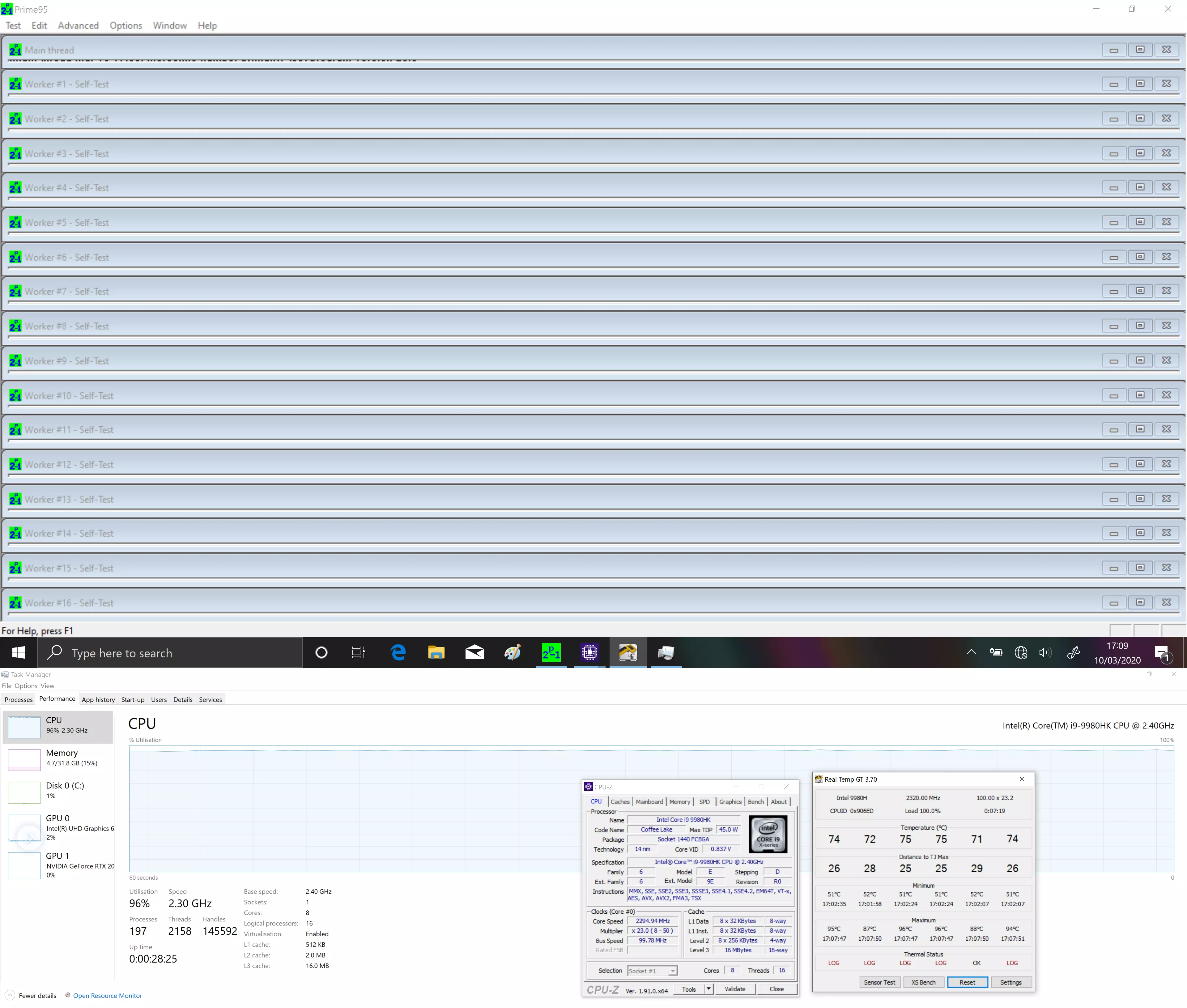Open Task View from the taskbar
1187x1008 pixels.
click(x=358, y=652)
